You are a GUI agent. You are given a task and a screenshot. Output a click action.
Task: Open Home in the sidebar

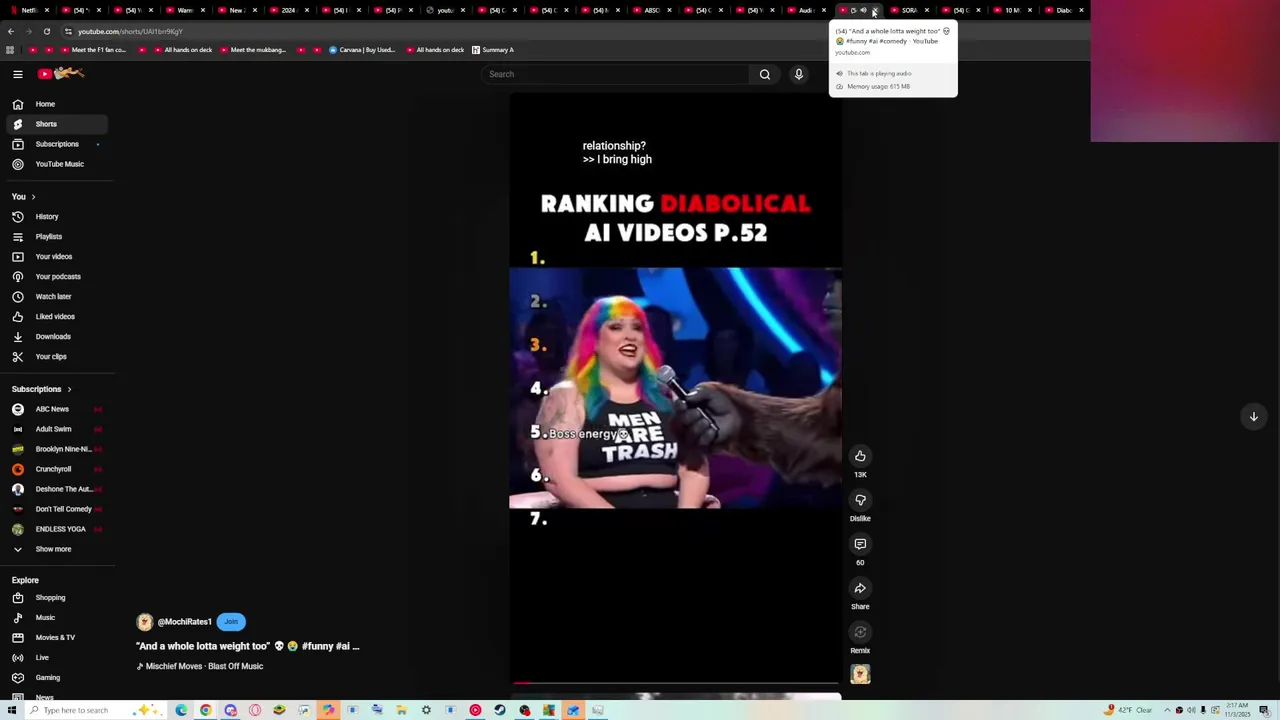coord(55,104)
